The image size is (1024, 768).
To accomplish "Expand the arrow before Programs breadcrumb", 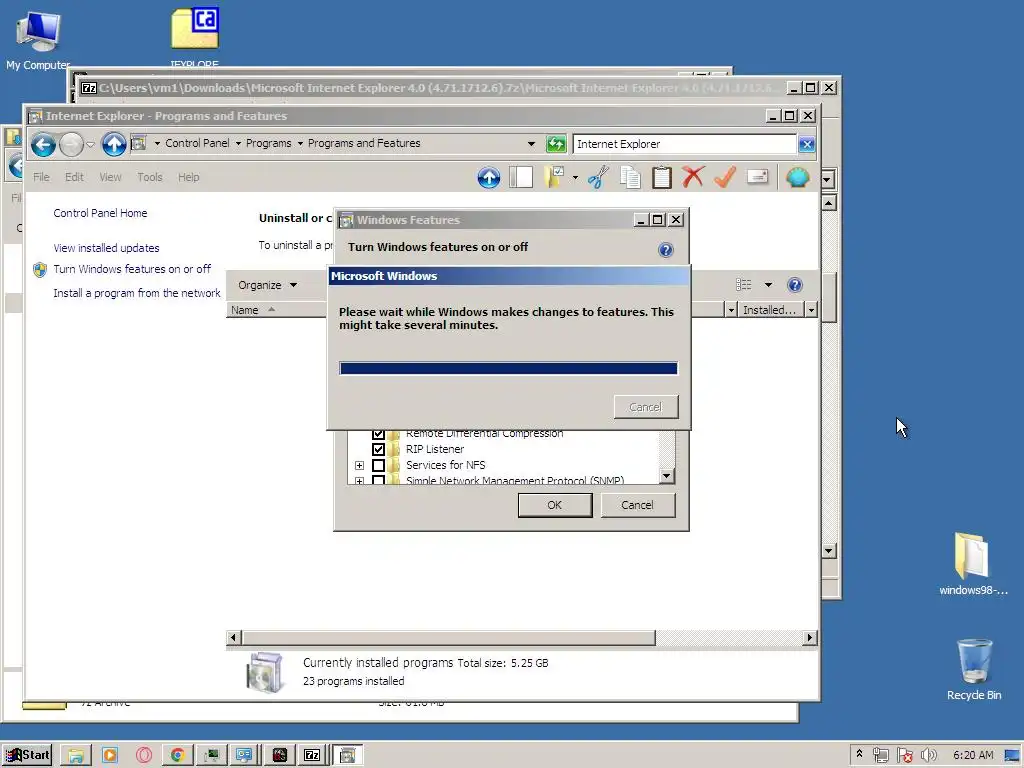I will (238, 143).
